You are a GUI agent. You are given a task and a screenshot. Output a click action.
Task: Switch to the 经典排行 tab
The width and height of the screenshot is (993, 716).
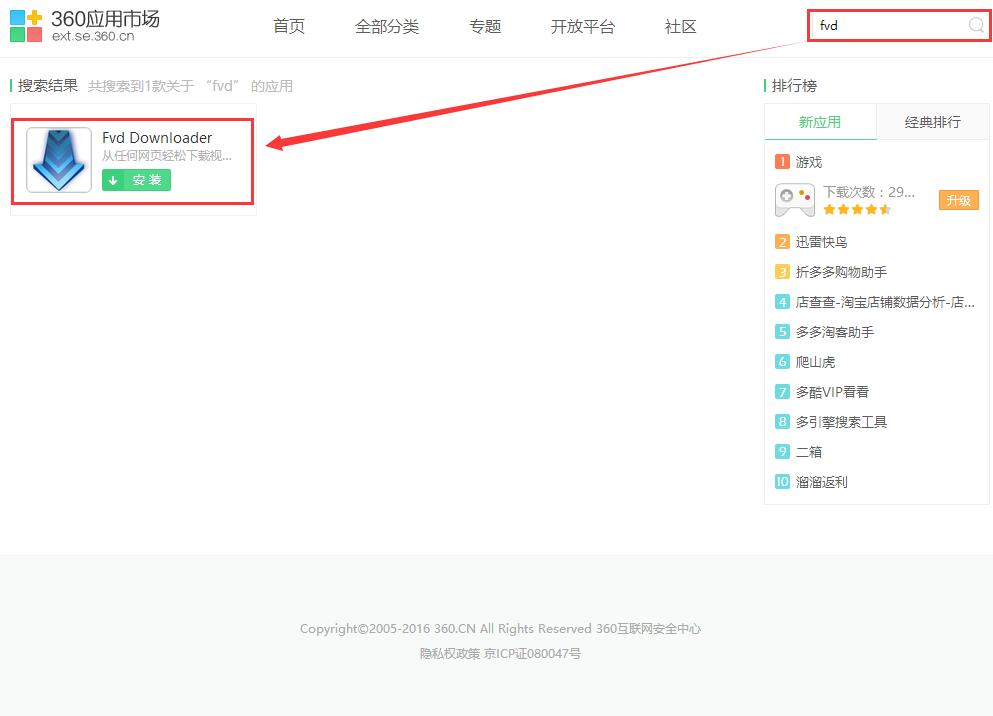point(930,122)
